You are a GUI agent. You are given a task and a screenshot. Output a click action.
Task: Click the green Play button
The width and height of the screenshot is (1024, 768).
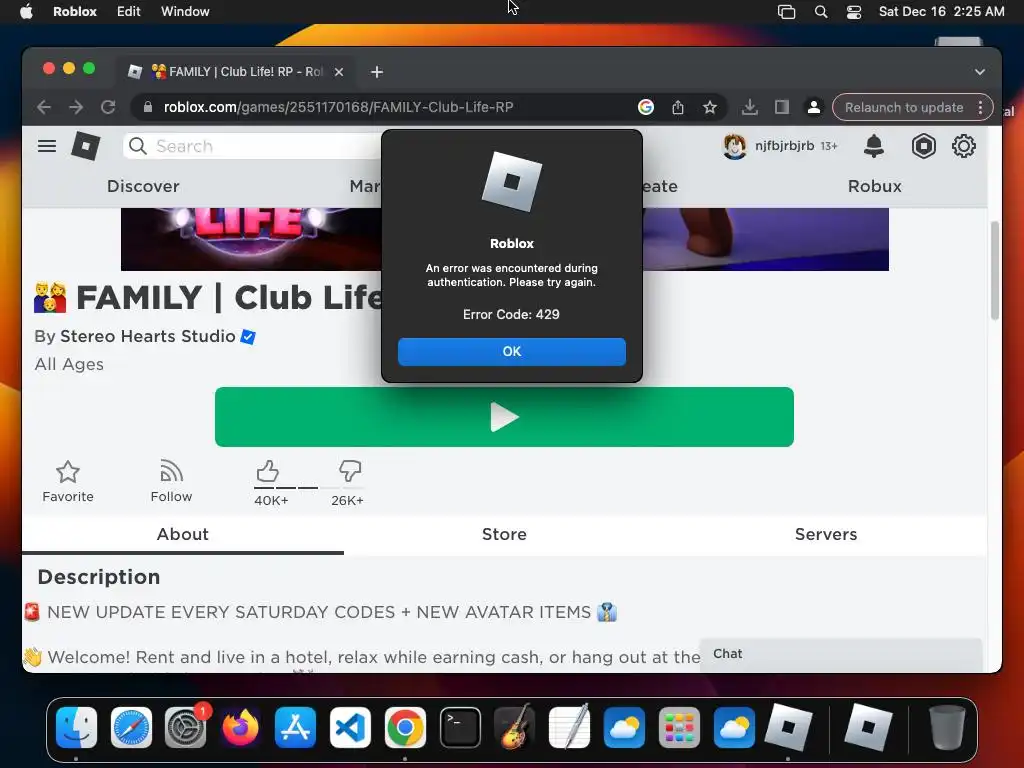click(x=504, y=417)
